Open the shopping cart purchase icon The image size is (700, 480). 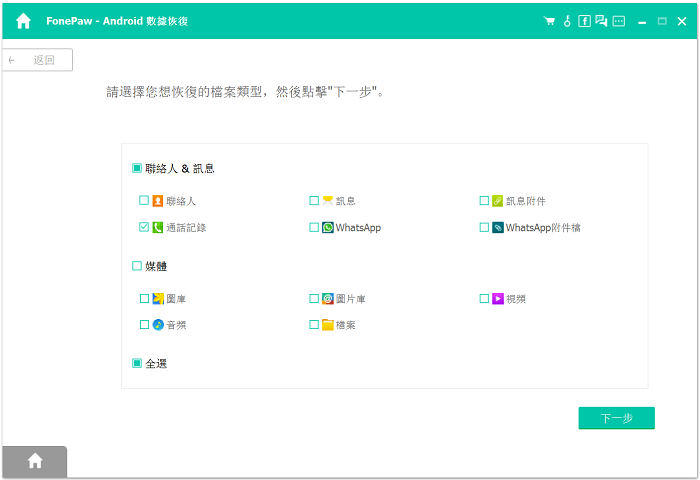pyautogui.click(x=549, y=21)
